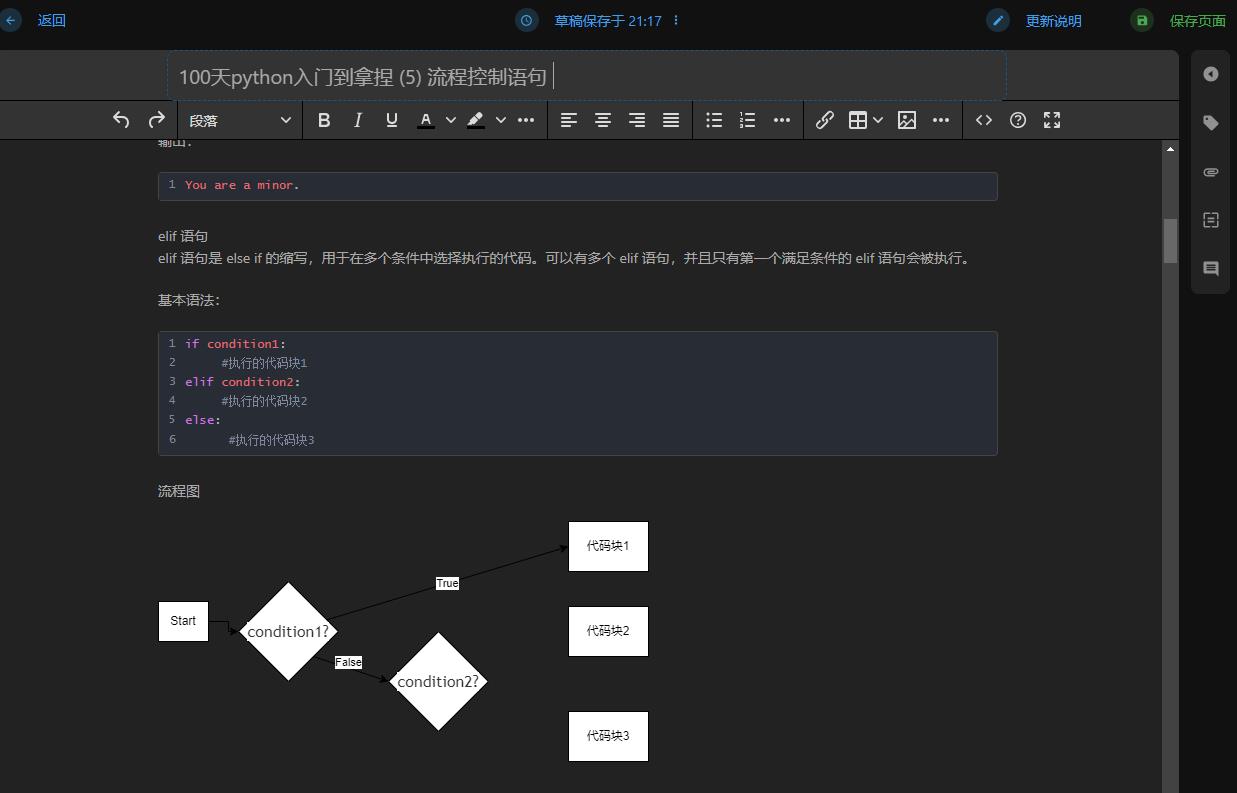The height and width of the screenshot is (793, 1237).
Task: Show more insert options after image
Action: [941, 120]
